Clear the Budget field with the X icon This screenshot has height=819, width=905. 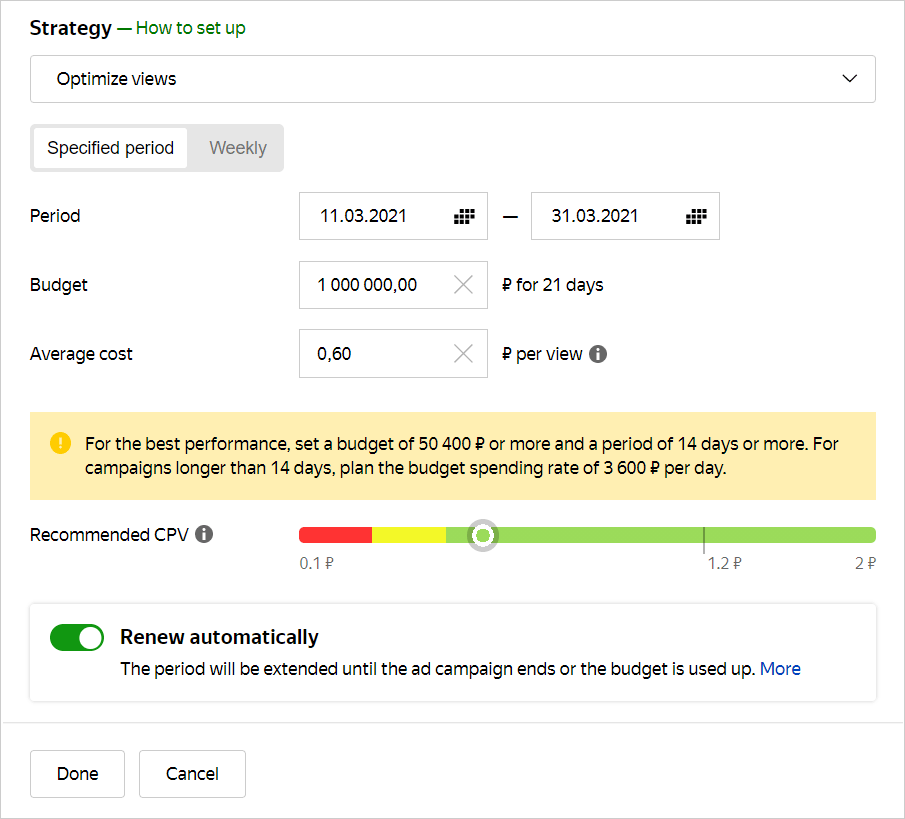click(464, 285)
